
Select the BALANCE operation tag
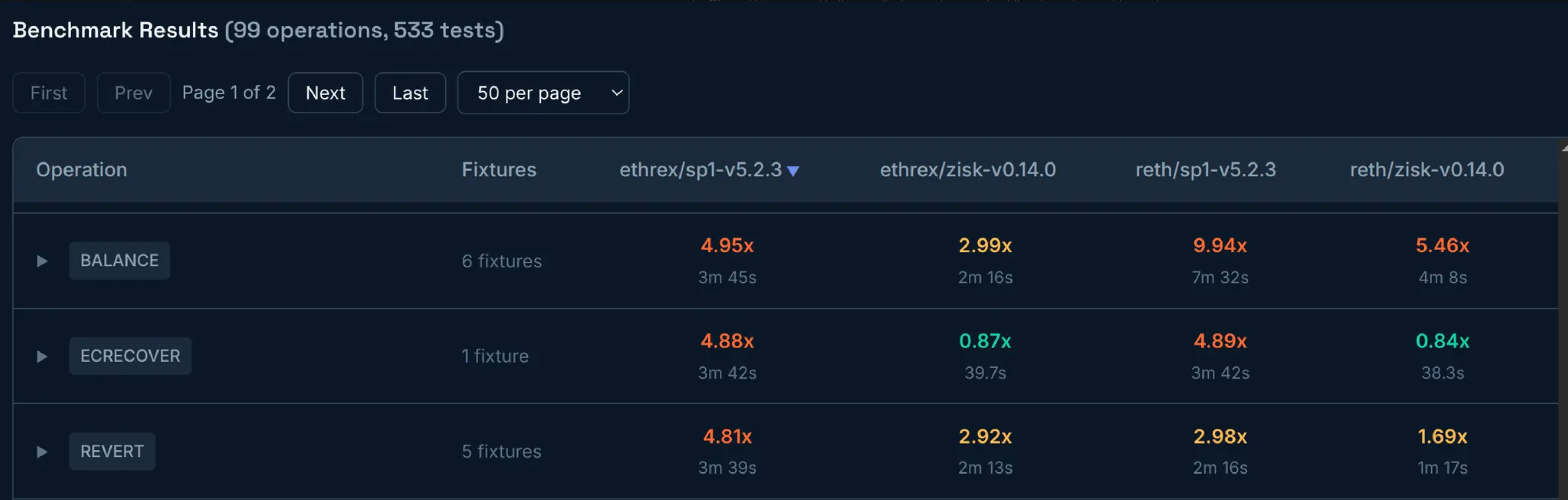[119, 261]
